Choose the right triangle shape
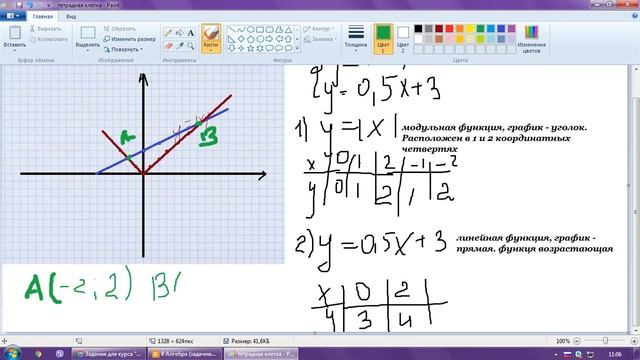The width and height of the screenshot is (640, 360). coord(231,39)
